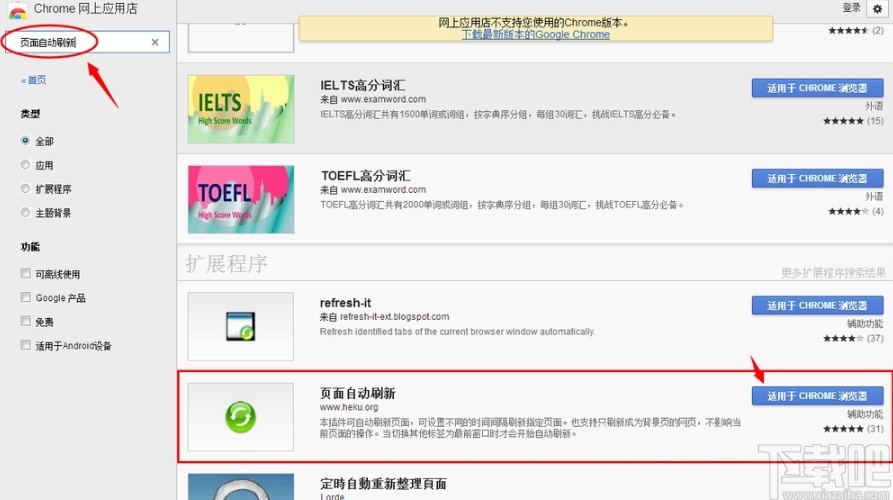Click www.heku.org source text
The image size is (893, 500).
349,407
